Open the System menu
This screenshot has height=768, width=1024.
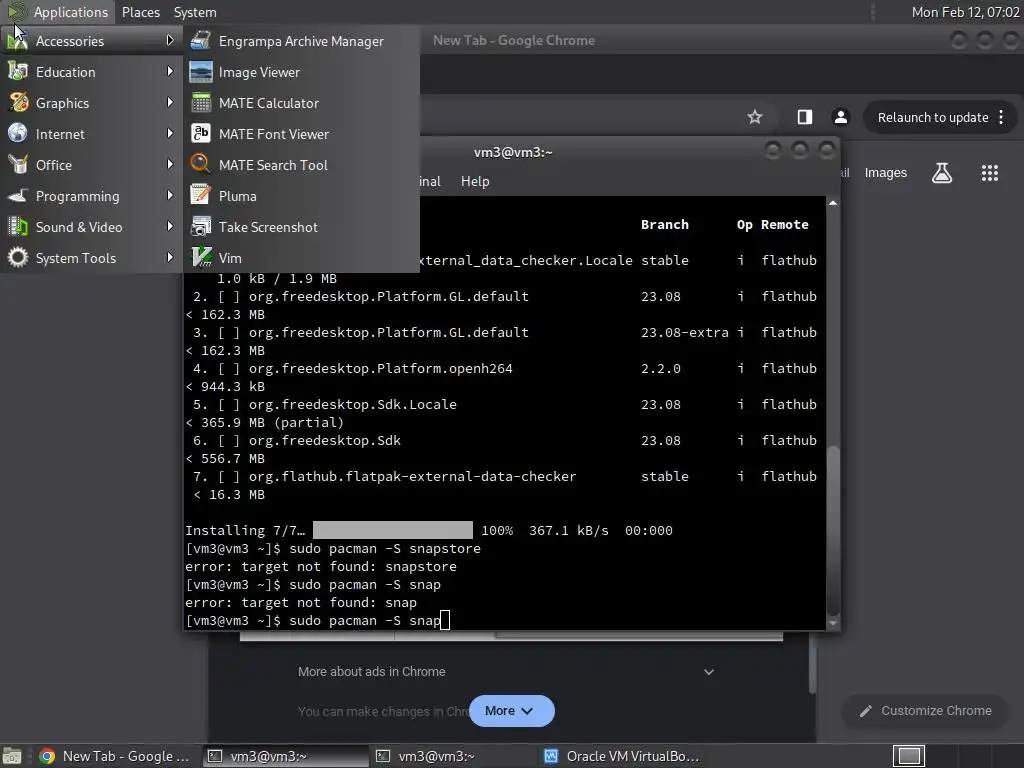click(195, 12)
